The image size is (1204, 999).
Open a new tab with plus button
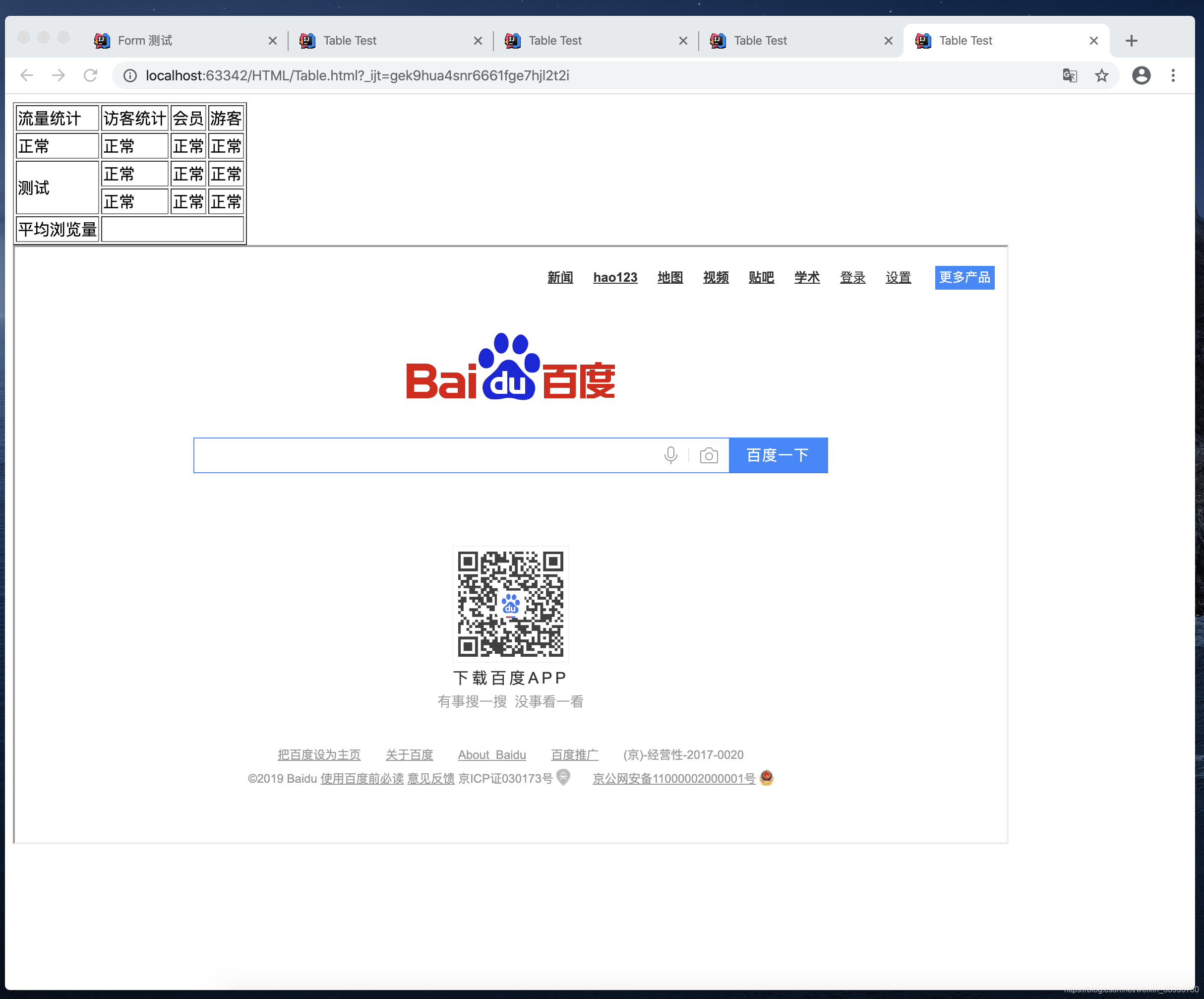1131,41
